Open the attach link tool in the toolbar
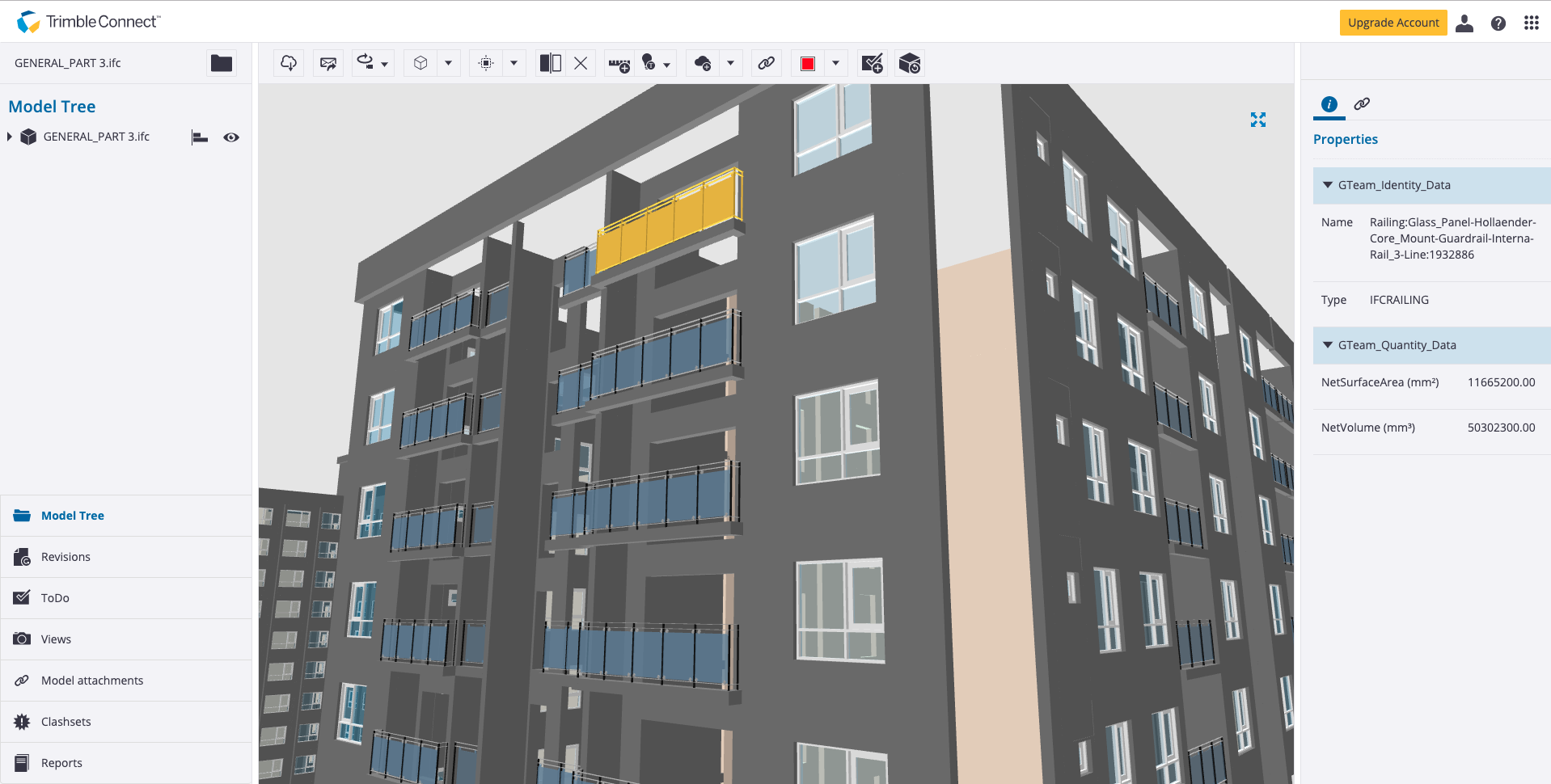1551x784 pixels. pos(766,63)
